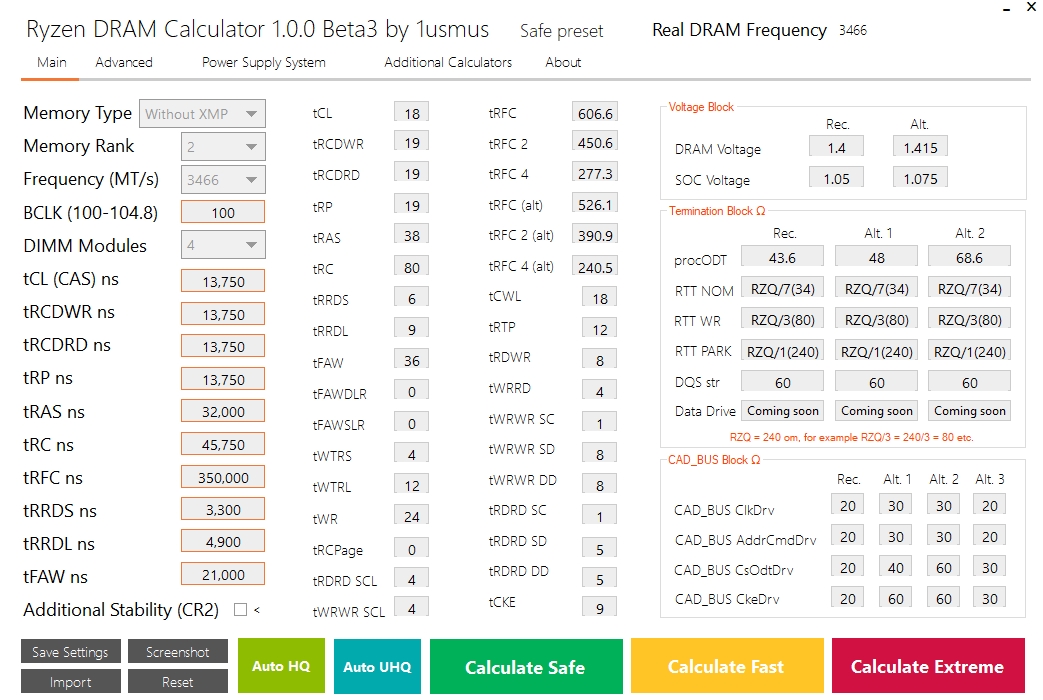The image size is (1043, 700).
Task: Select the recommended RTT NOM RZQ/7(34)
Action: tap(782, 289)
